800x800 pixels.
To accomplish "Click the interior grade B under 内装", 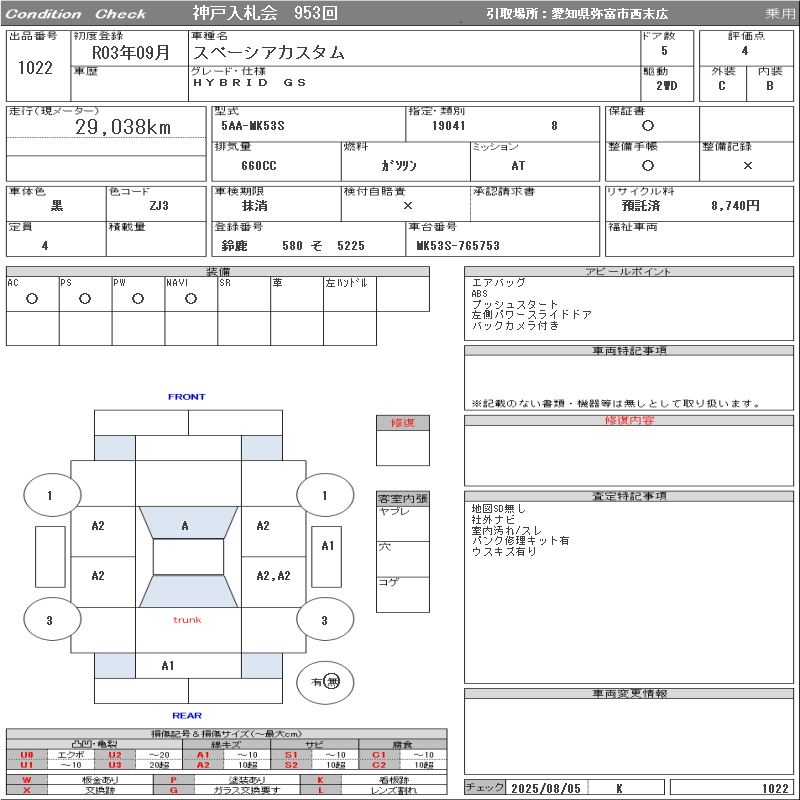I will [769, 85].
